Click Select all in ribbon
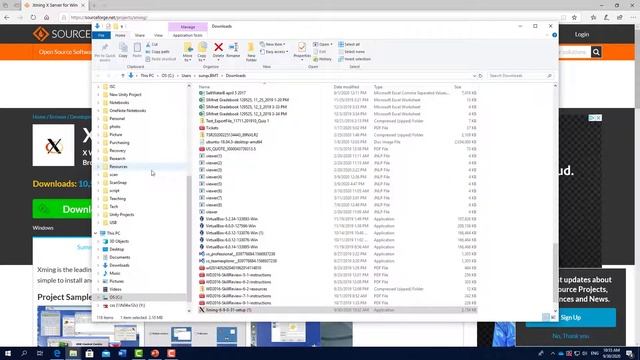Viewport: 640px width, 360px height. tap(349, 44)
